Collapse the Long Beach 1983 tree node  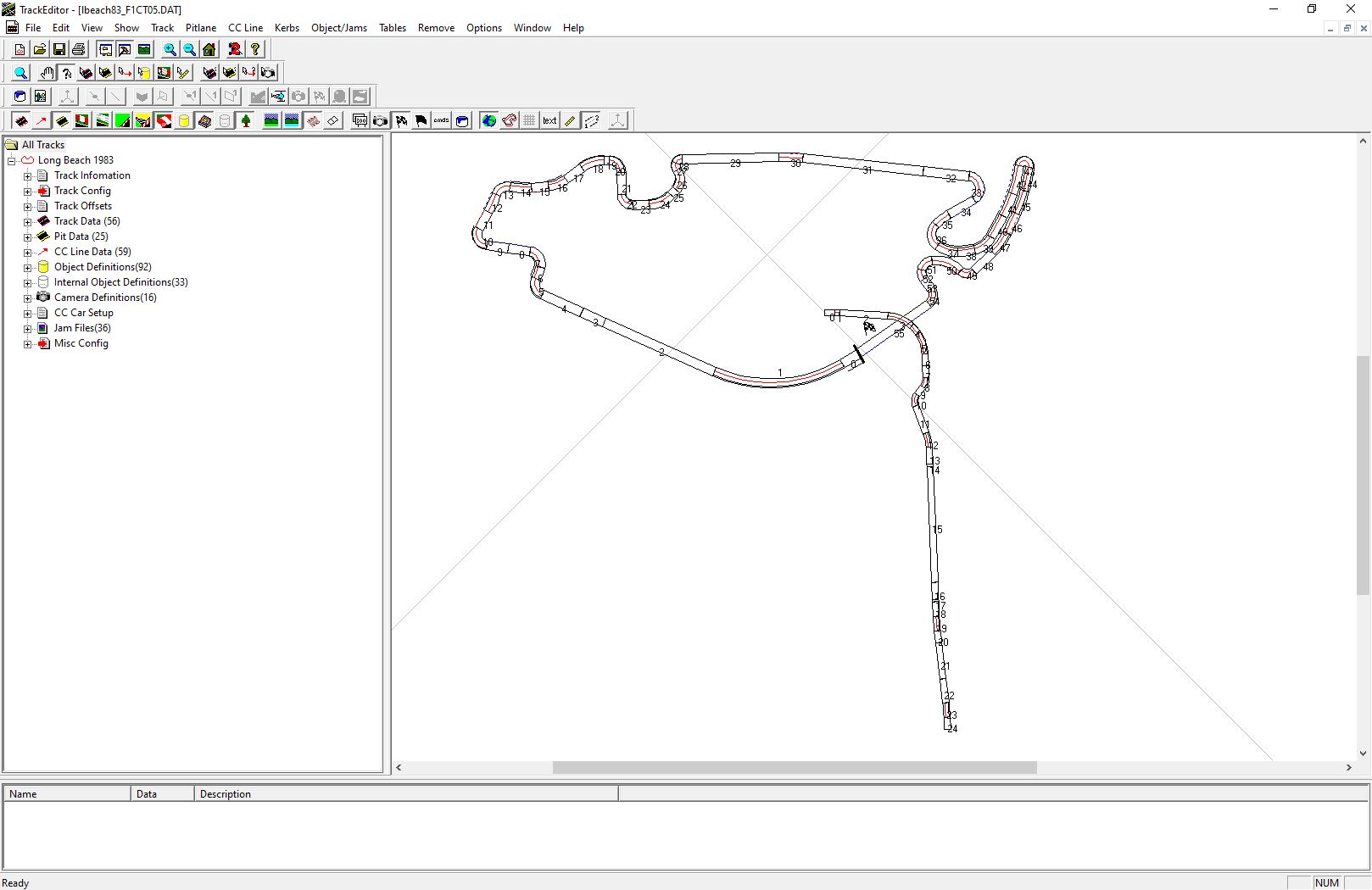pyautogui.click(x=12, y=161)
